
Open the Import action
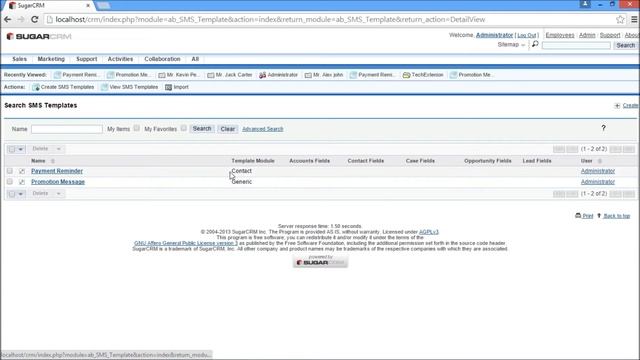[x=177, y=87]
